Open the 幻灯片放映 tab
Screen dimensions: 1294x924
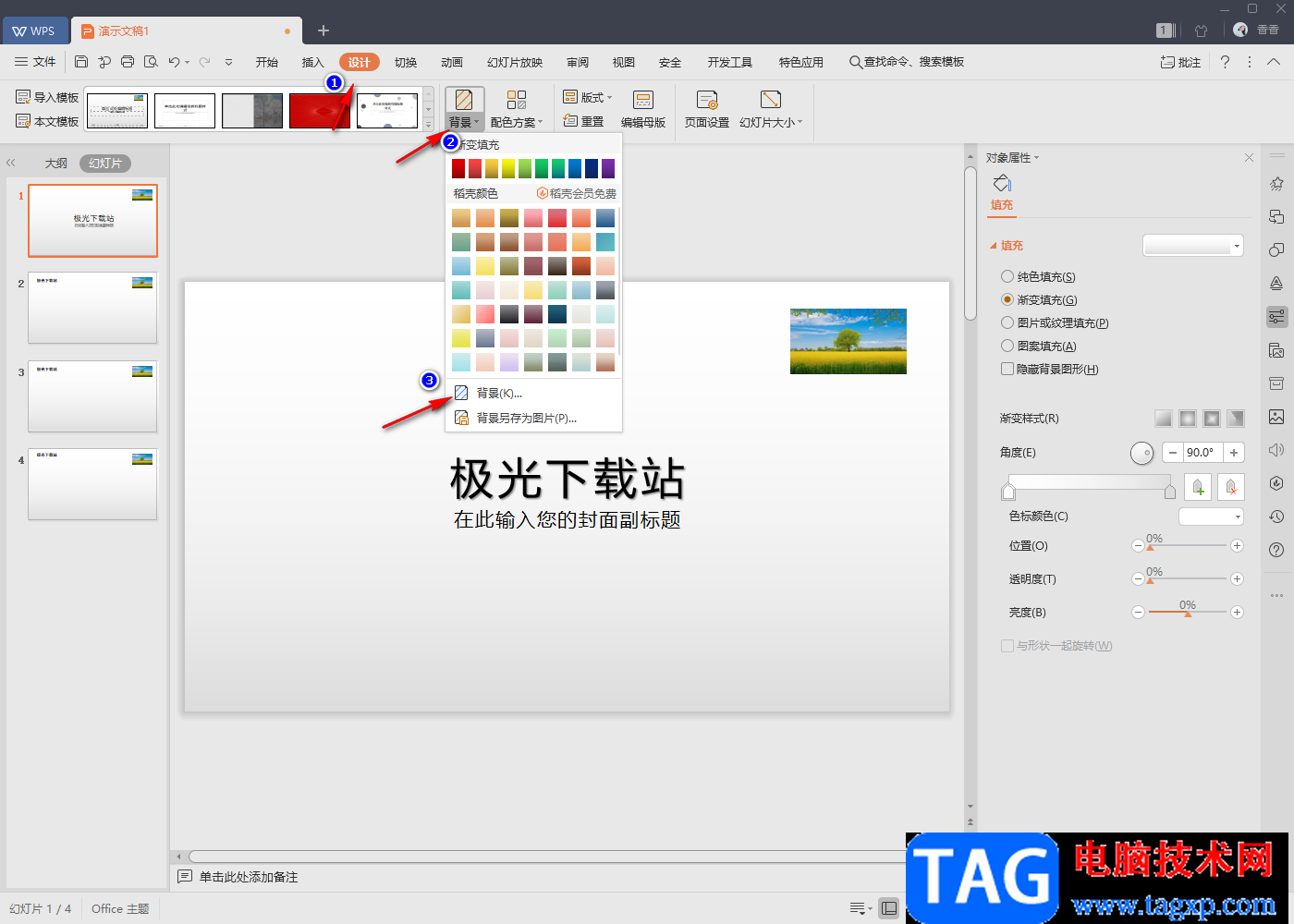tap(515, 62)
